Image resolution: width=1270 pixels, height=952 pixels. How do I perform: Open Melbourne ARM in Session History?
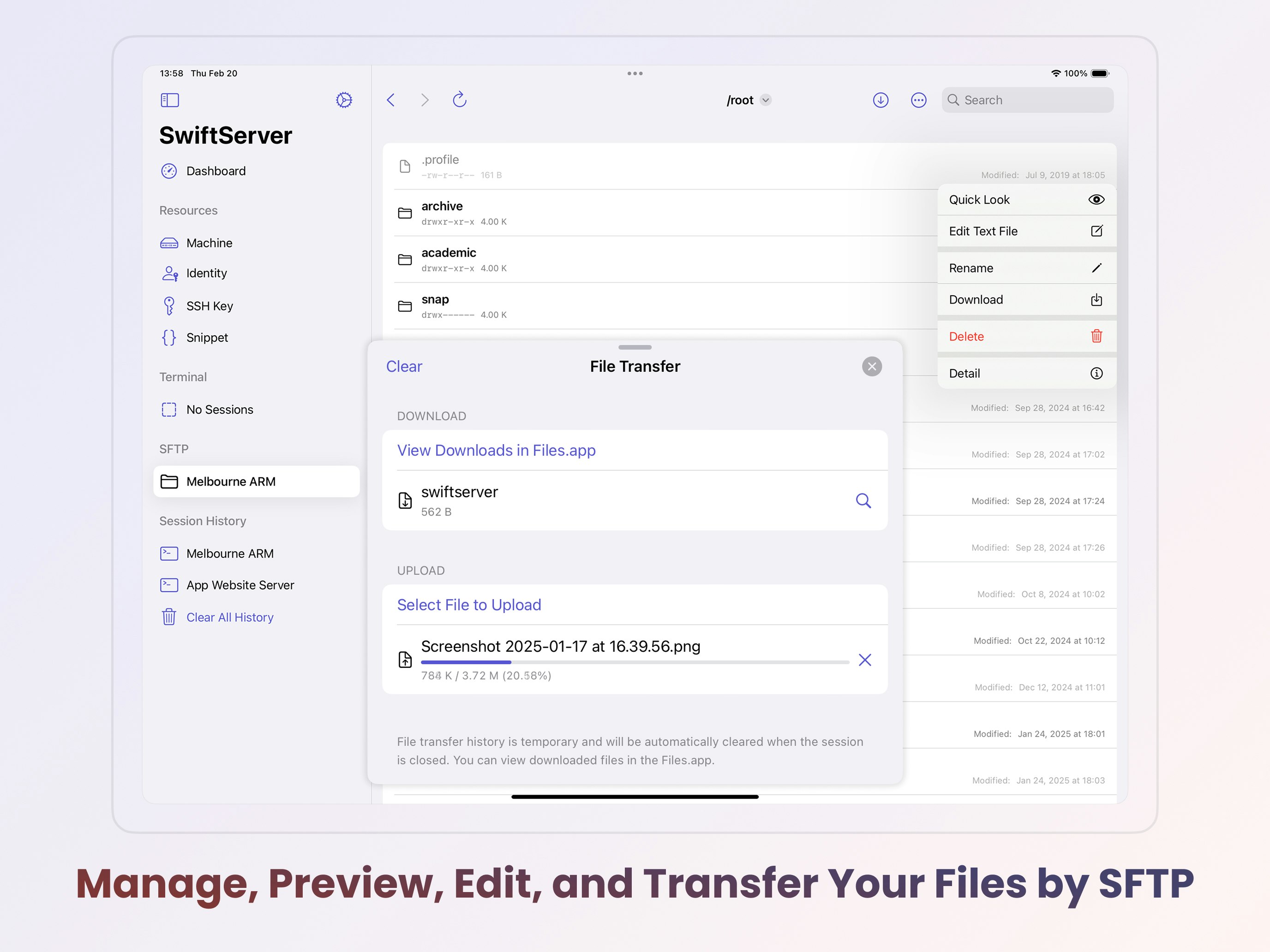pos(257,554)
